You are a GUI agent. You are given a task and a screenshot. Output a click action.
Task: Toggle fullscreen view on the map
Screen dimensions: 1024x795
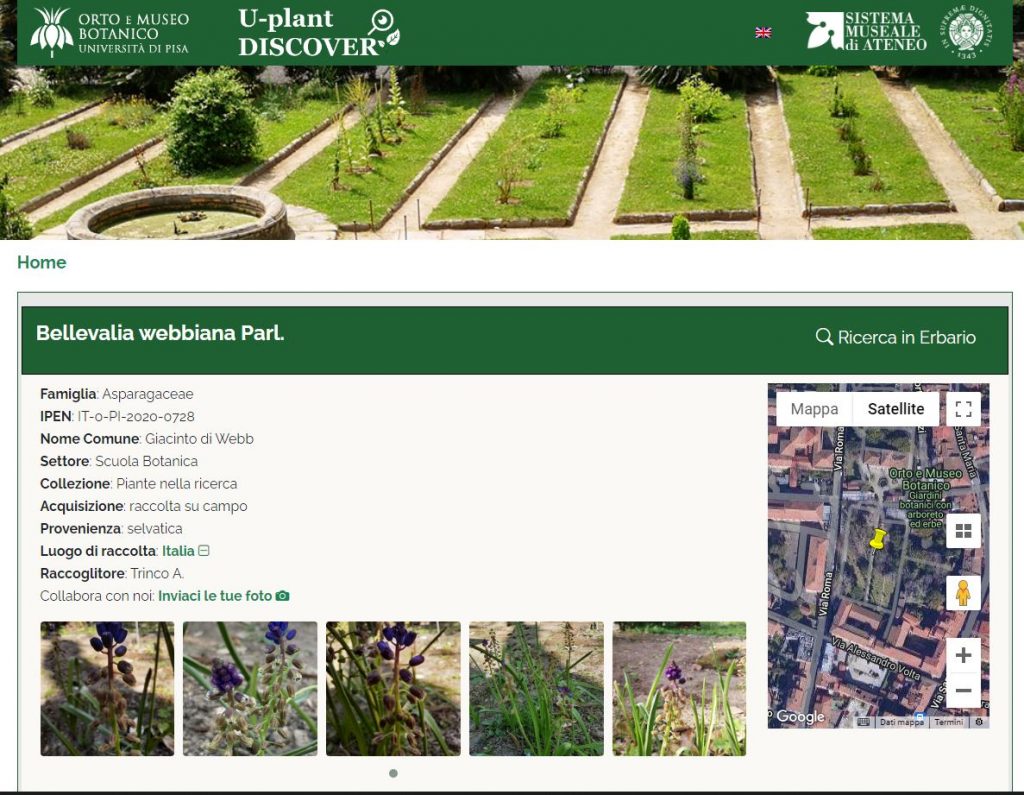click(963, 409)
